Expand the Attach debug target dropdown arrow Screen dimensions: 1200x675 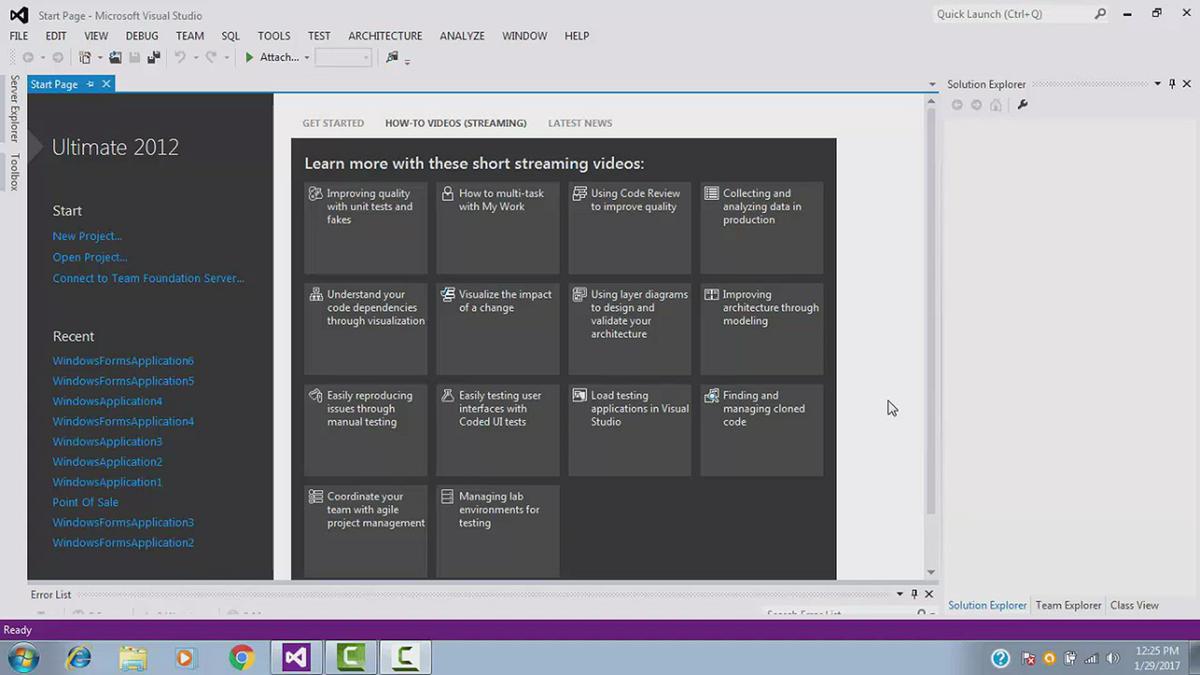coord(307,58)
